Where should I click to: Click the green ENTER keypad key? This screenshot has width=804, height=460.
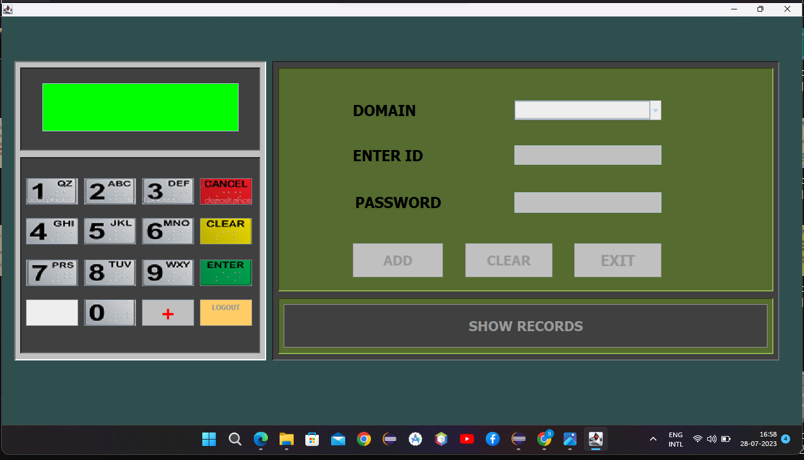pos(226,272)
